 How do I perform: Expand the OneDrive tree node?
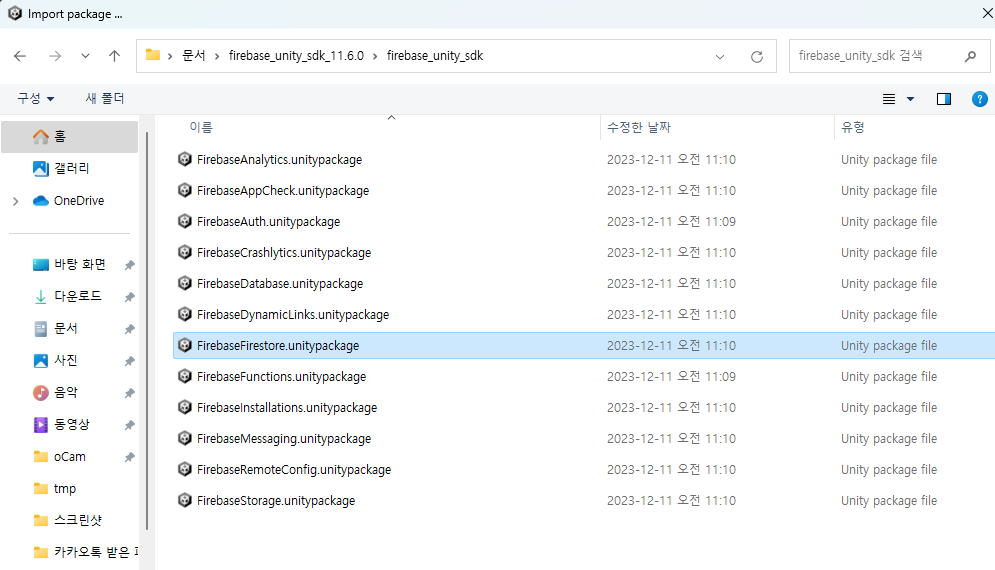pos(16,201)
